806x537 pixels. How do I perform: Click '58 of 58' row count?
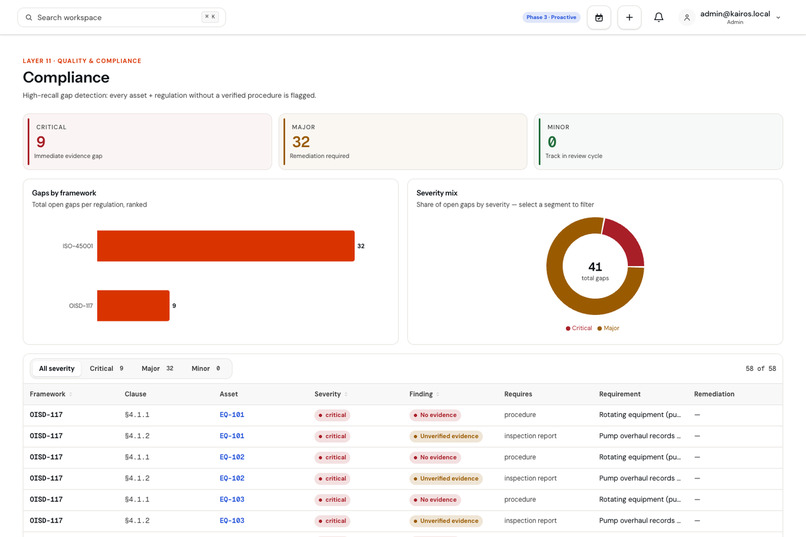[761, 368]
